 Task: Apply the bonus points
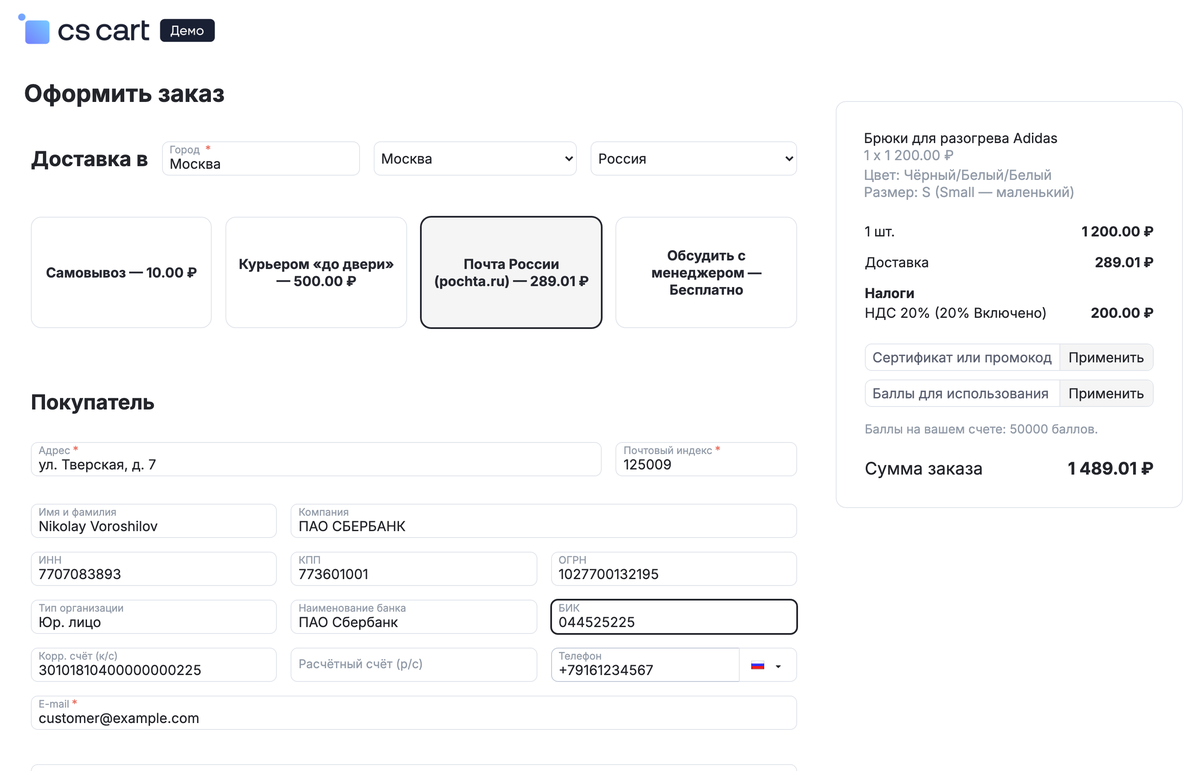click(x=1106, y=393)
